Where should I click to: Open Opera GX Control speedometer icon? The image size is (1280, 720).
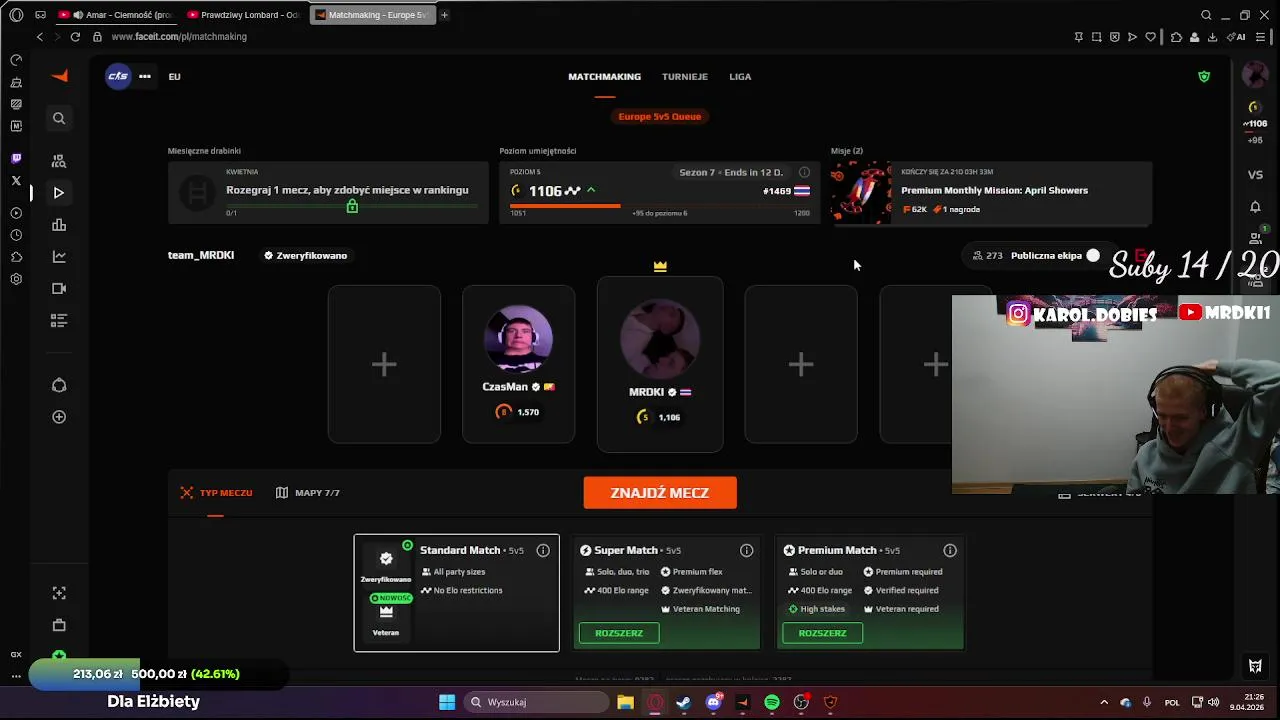pos(16,60)
